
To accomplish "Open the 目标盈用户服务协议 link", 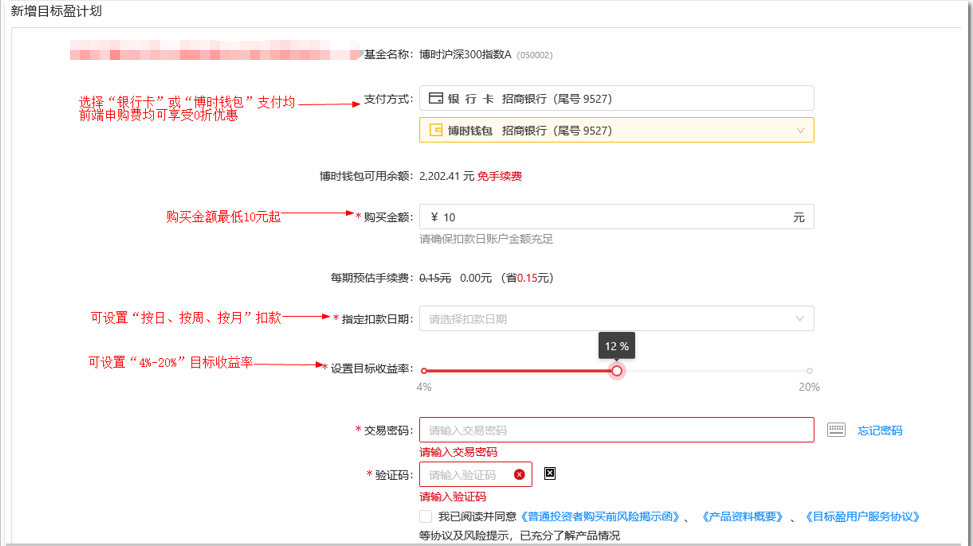I will pyautogui.click(x=862, y=516).
